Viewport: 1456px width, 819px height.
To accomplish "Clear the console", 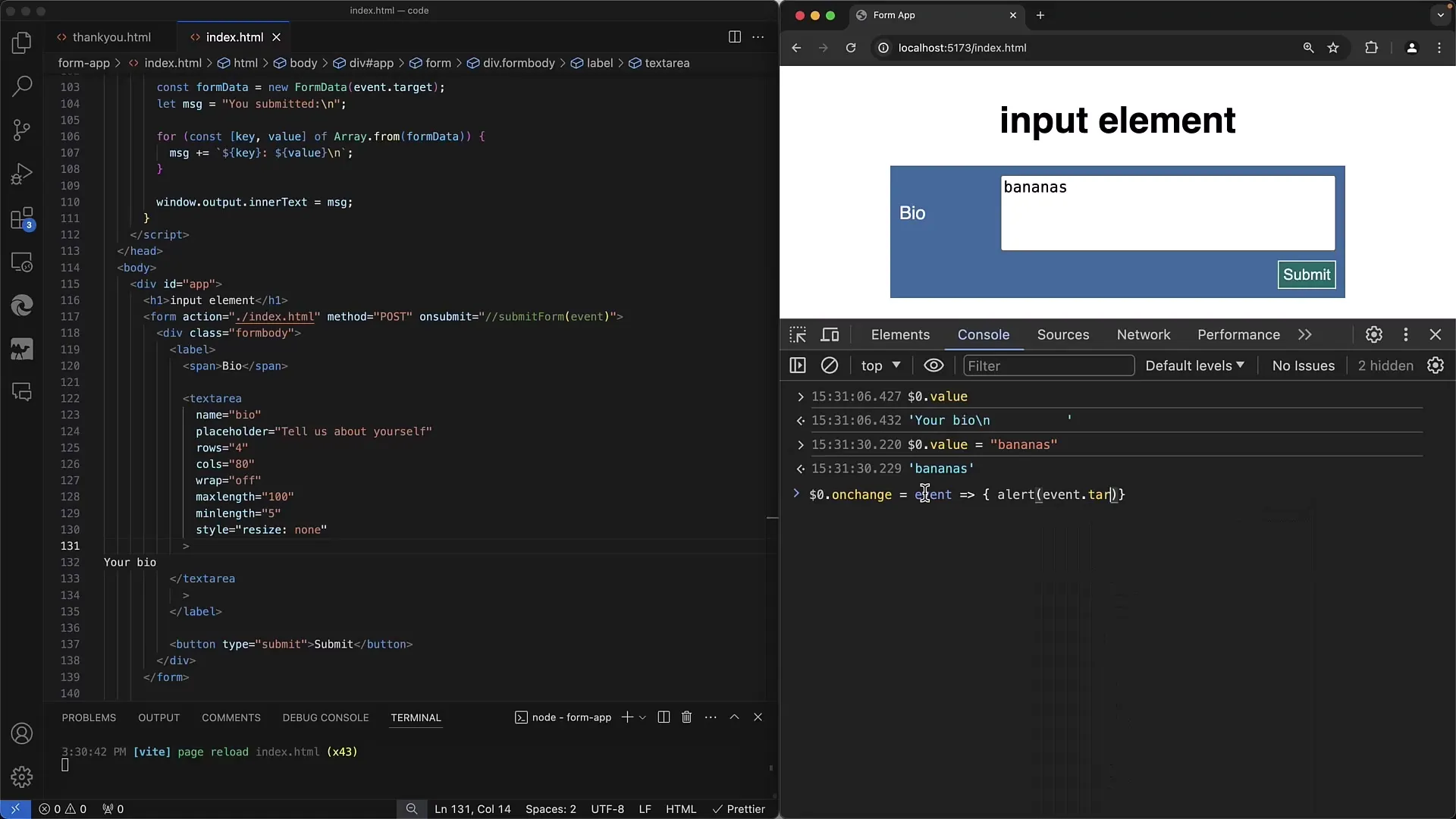I will click(830, 366).
